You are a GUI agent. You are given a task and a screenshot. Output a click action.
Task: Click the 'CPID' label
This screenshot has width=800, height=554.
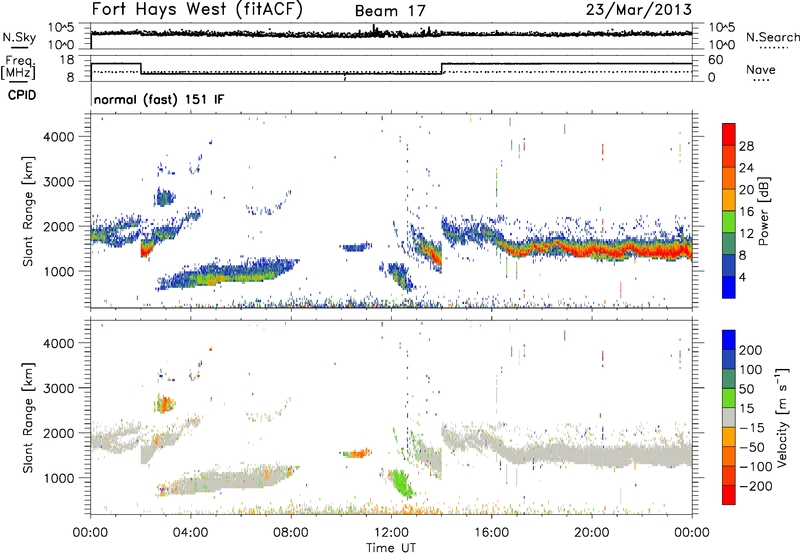point(22,95)
